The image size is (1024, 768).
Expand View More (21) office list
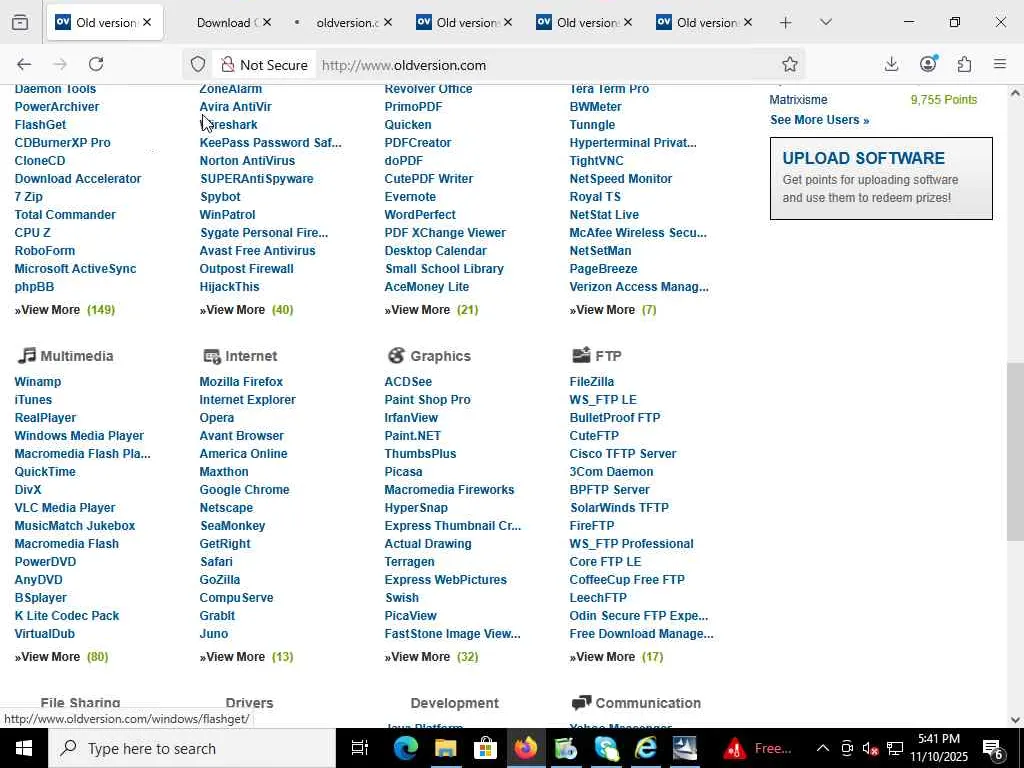[x=432, y=310]
